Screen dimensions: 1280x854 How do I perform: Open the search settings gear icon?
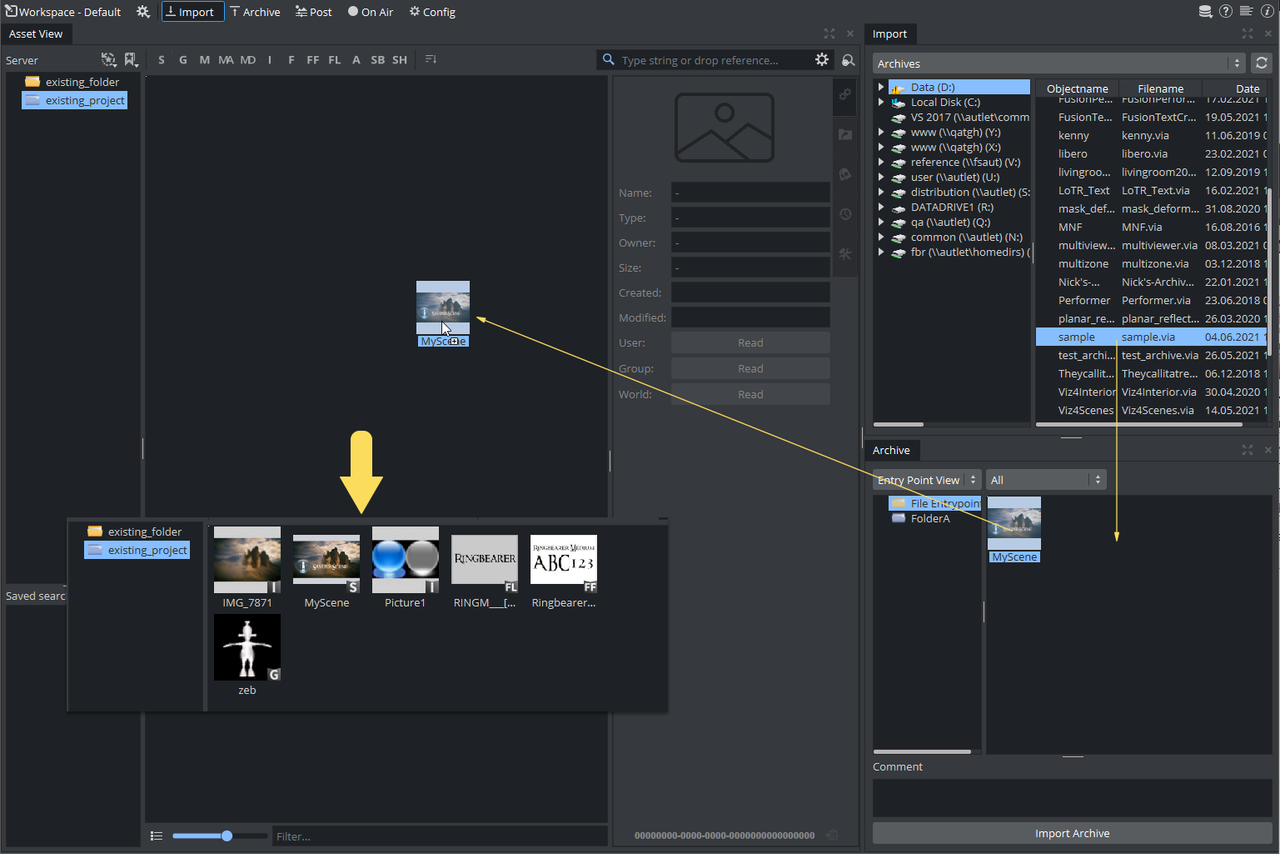point(822,60)
